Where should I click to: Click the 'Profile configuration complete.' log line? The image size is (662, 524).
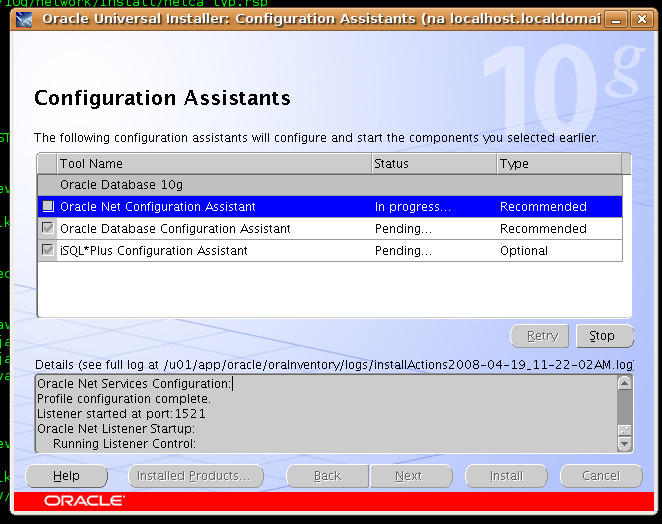click(124, 399)
